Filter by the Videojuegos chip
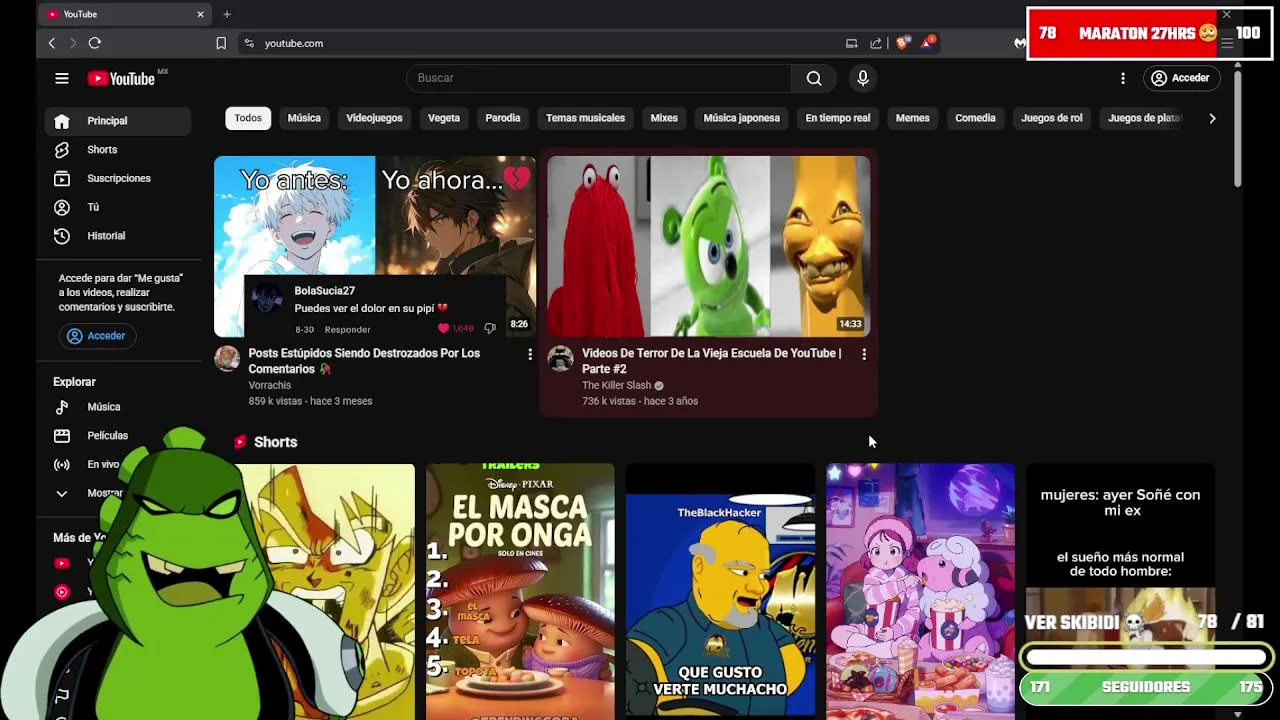This screenshot has height=720, width=1280. [374, 118]
